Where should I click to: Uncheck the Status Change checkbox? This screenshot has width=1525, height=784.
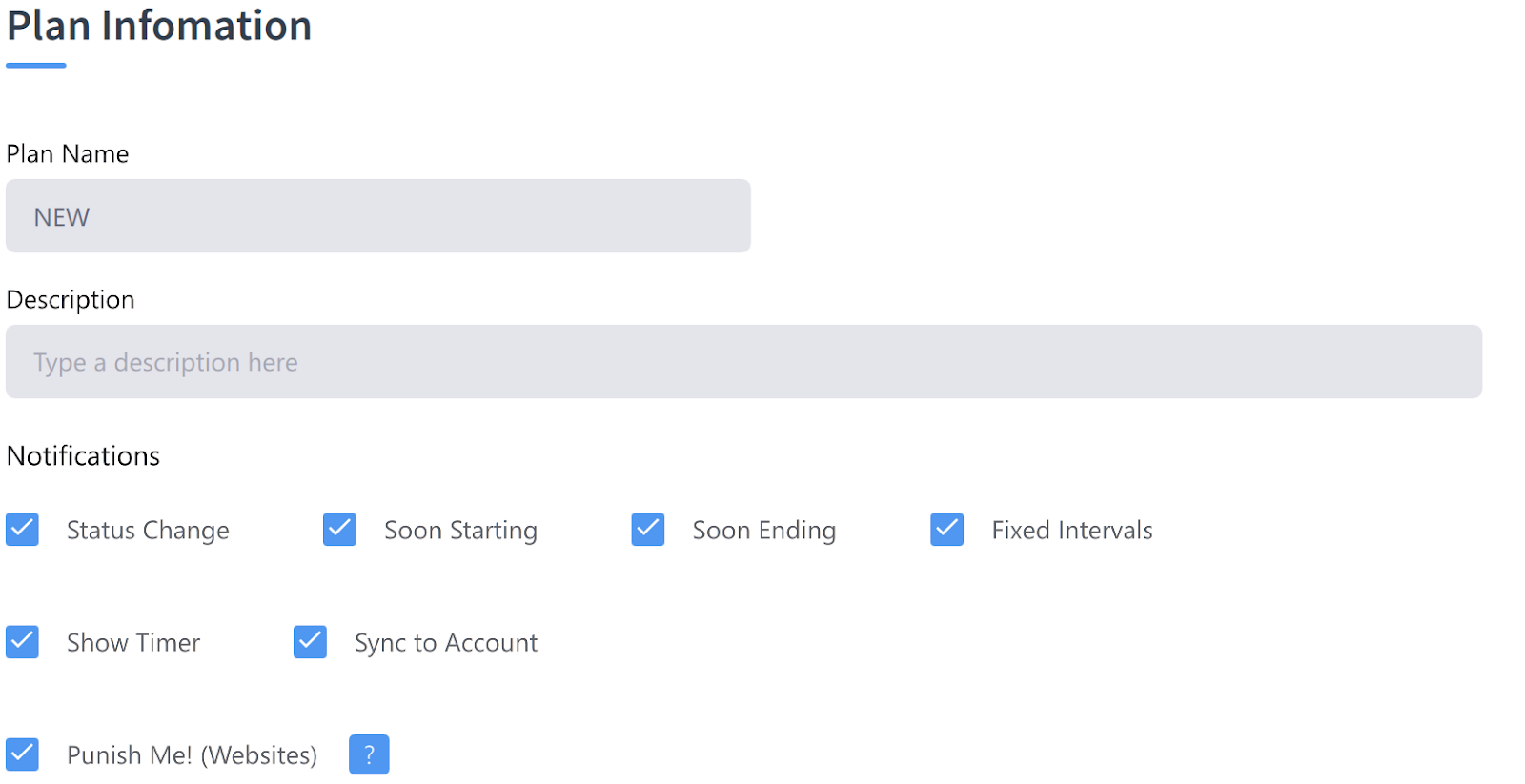point(22,529)
